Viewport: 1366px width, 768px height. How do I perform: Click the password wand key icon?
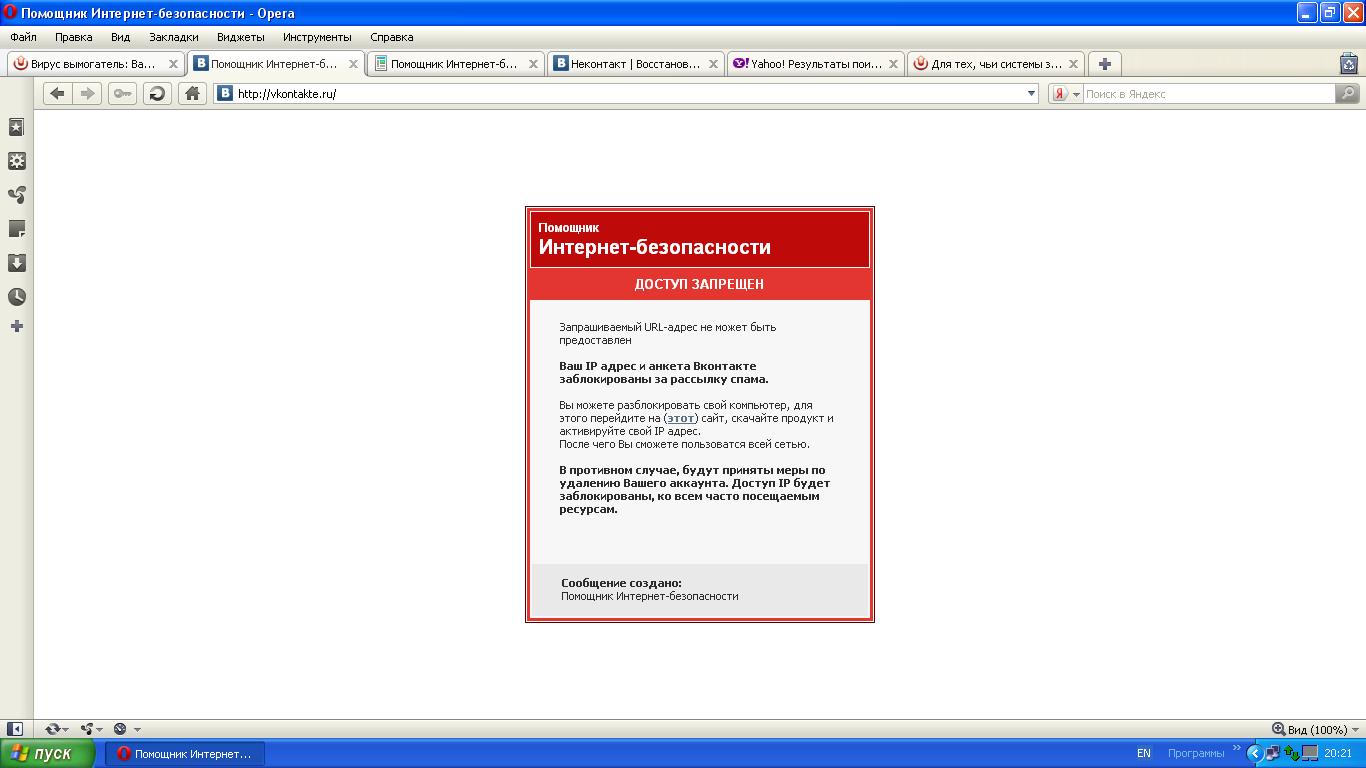(x=122, y=93)
